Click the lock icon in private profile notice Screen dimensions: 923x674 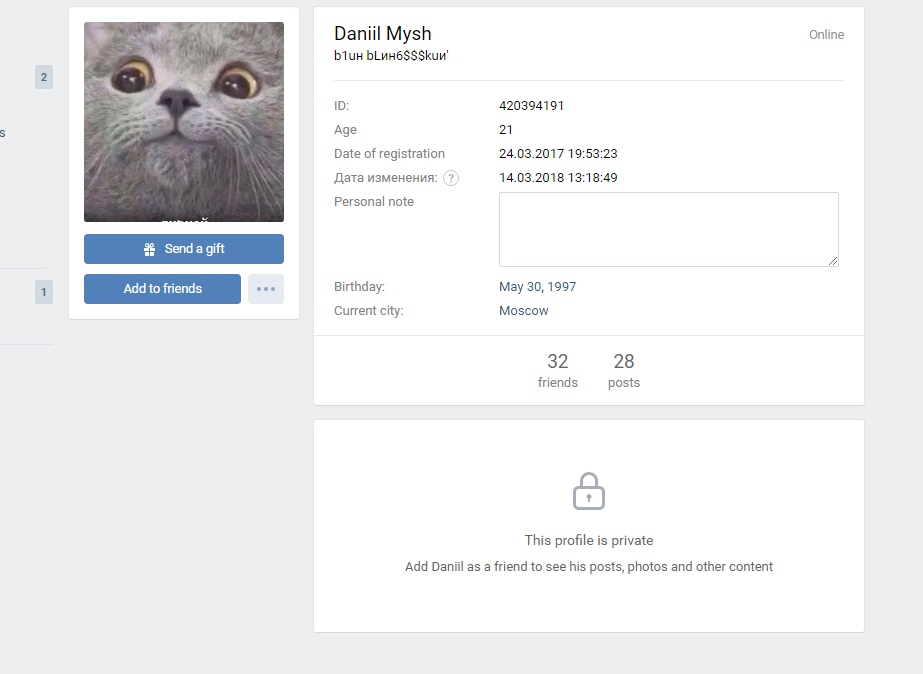[589, 491]
